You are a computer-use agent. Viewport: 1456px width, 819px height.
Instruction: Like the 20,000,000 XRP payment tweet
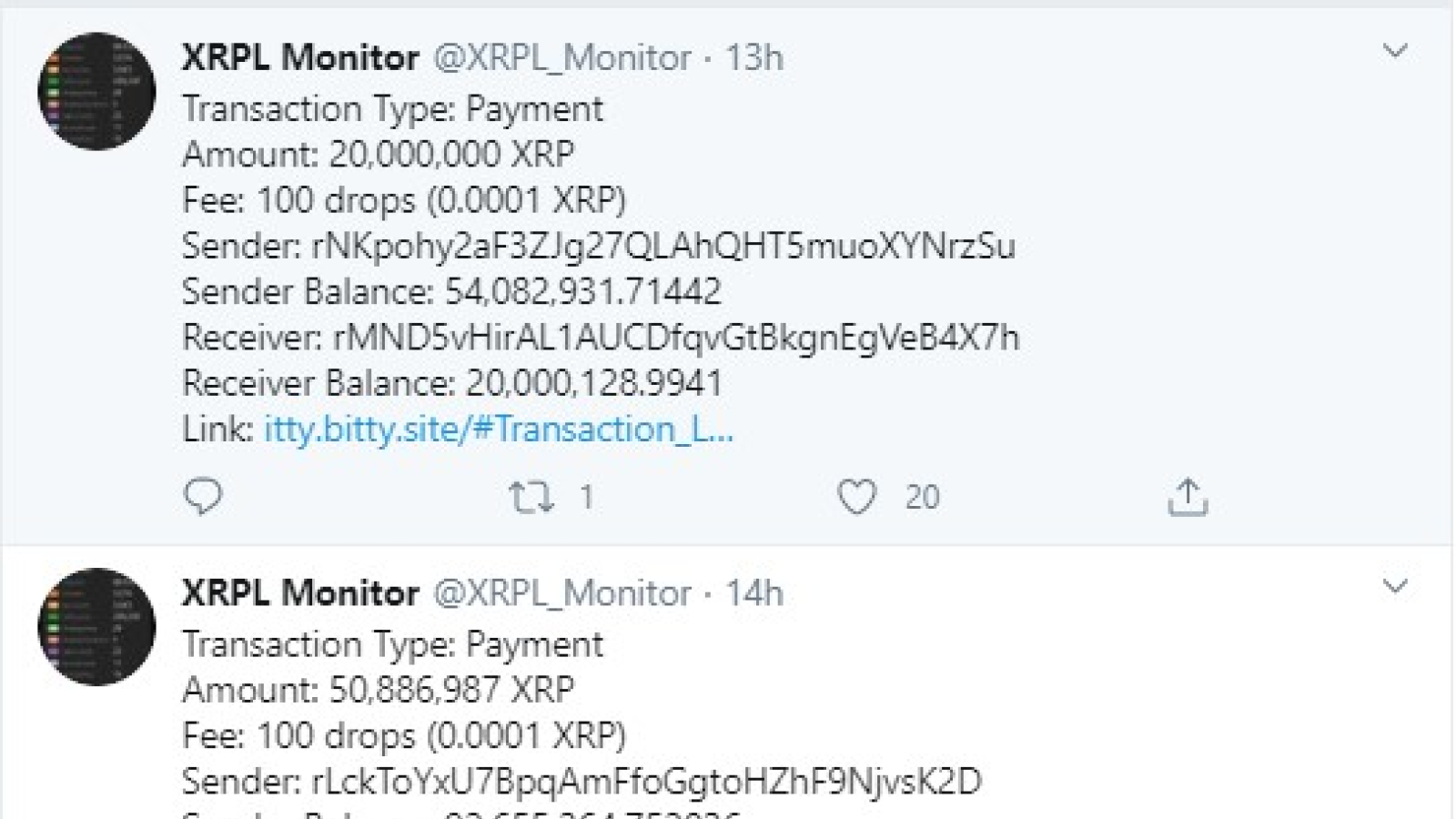pos(856,497)
